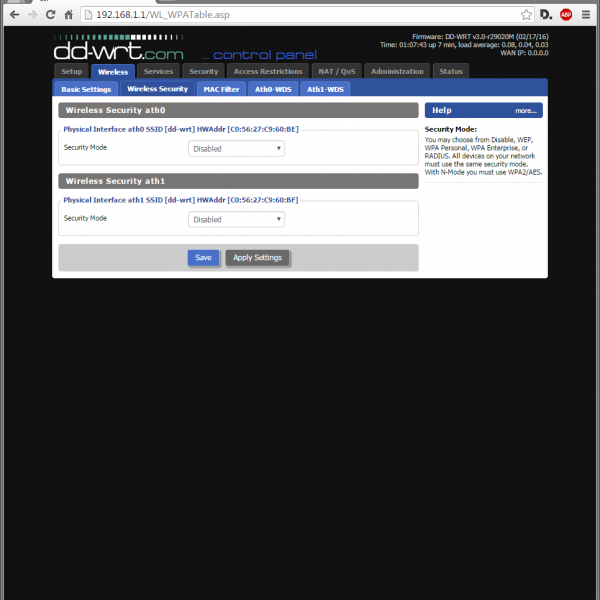This screenshot has width=600, height=600.
Task: Expand ath0 Security Mode dropdown
Action: click(x=236, y=148)
